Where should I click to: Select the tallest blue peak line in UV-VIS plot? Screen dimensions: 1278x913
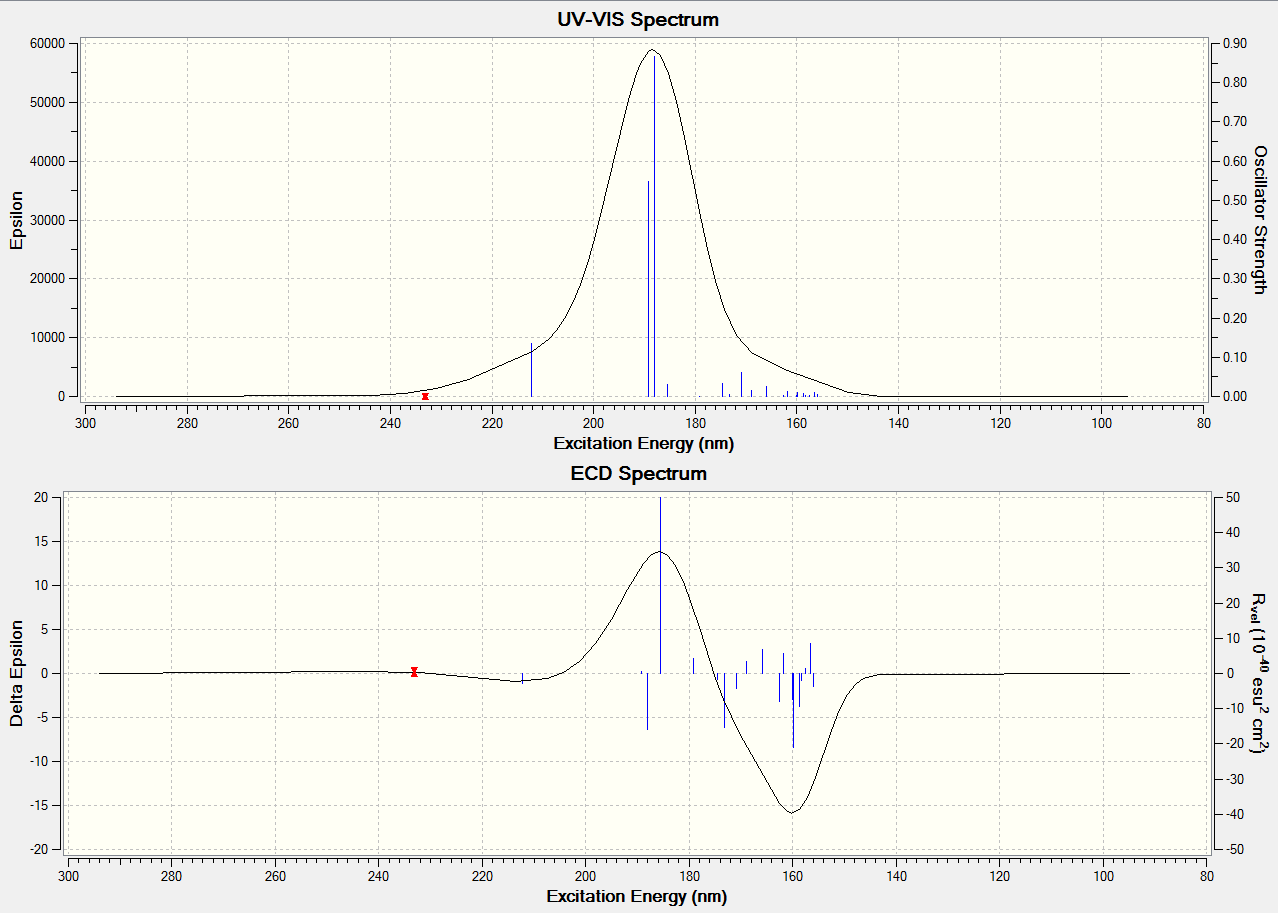click(x=654, y=225)
